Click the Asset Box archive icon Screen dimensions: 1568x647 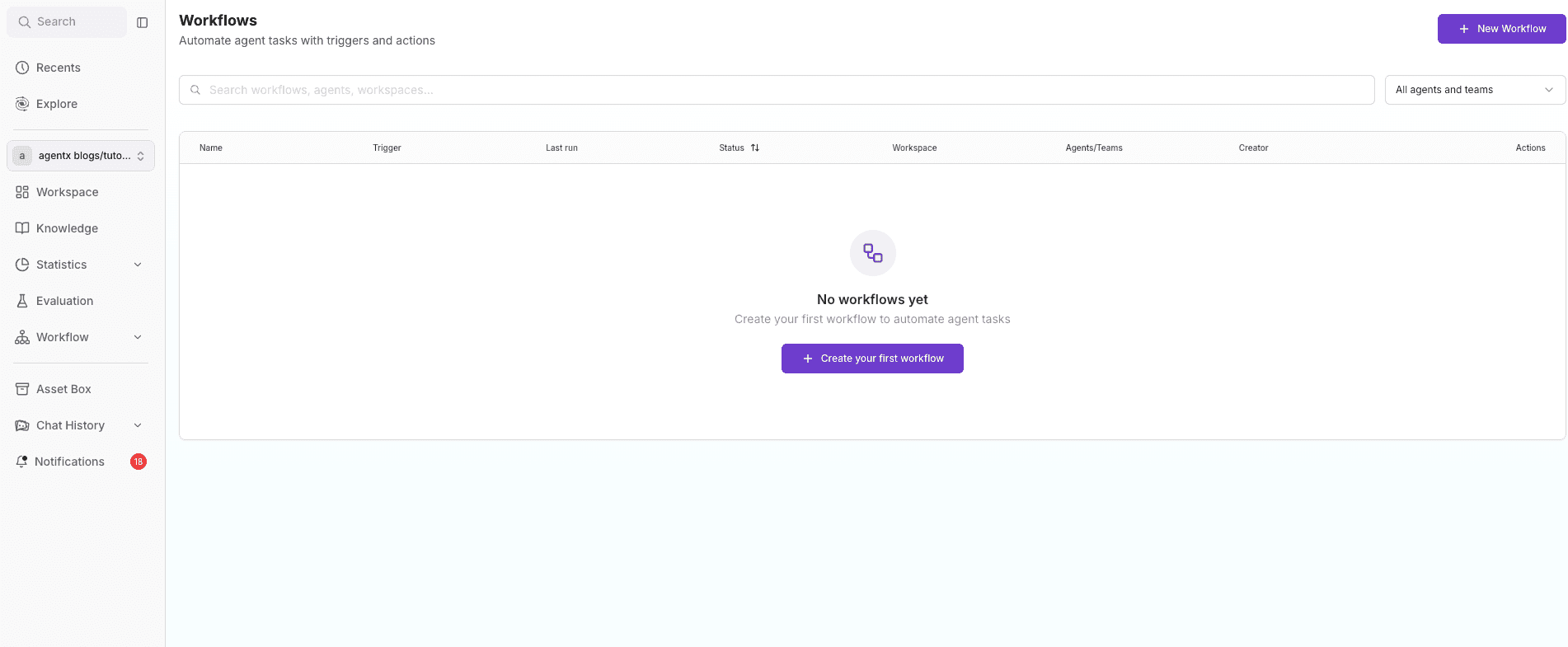click(x=22, y=389)
